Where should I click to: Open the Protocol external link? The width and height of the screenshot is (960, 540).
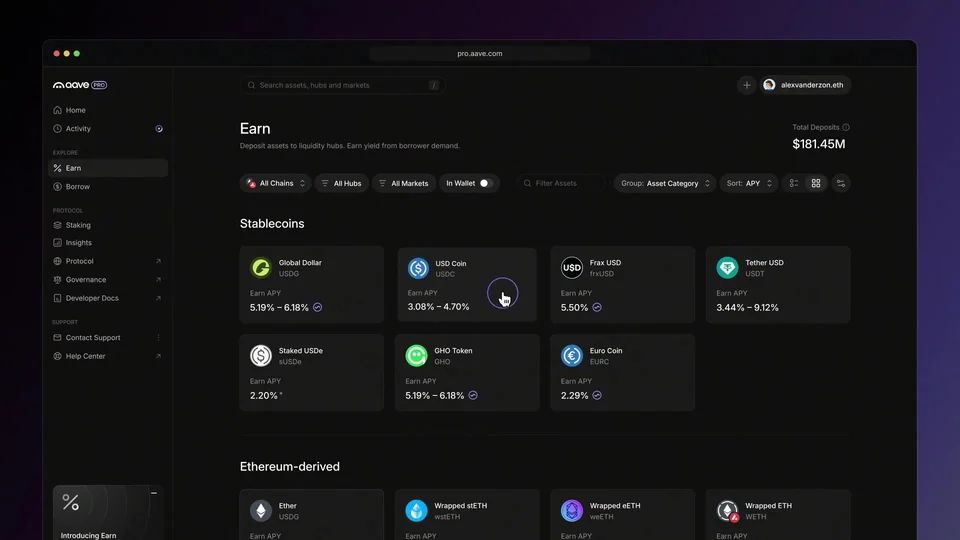108,261
